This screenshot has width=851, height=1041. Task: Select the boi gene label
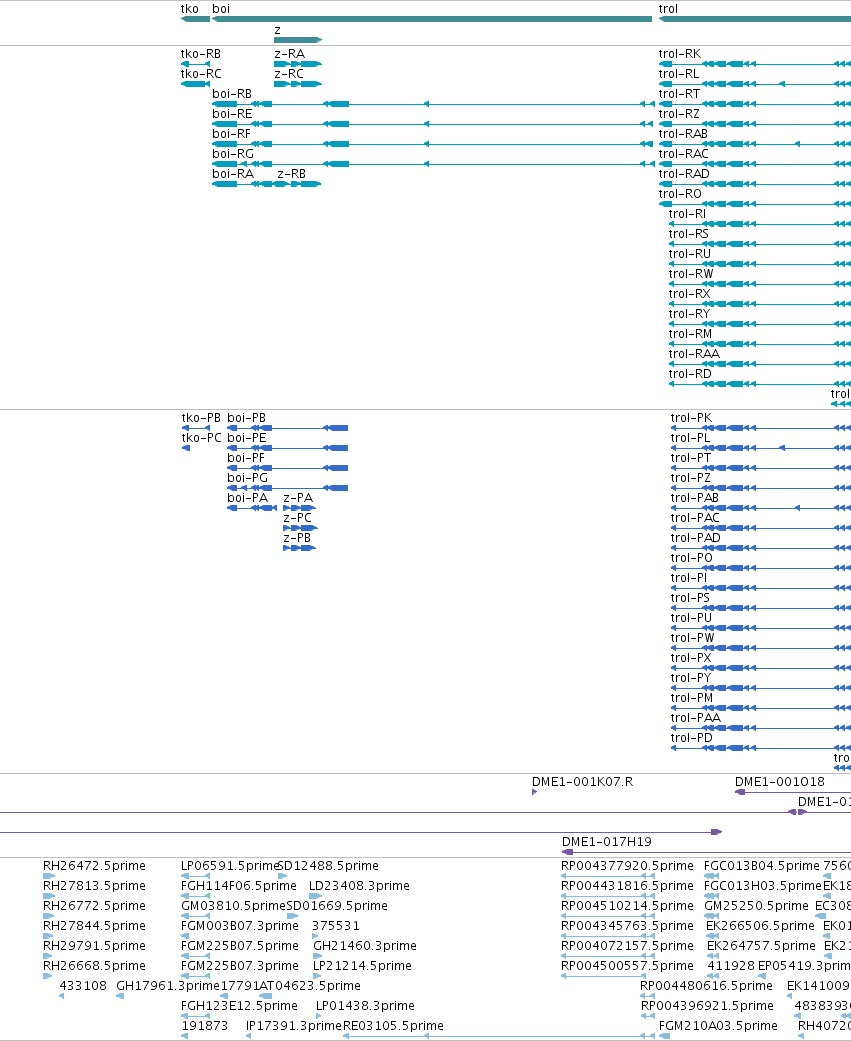pyautogui.click(x=221, y=9)
